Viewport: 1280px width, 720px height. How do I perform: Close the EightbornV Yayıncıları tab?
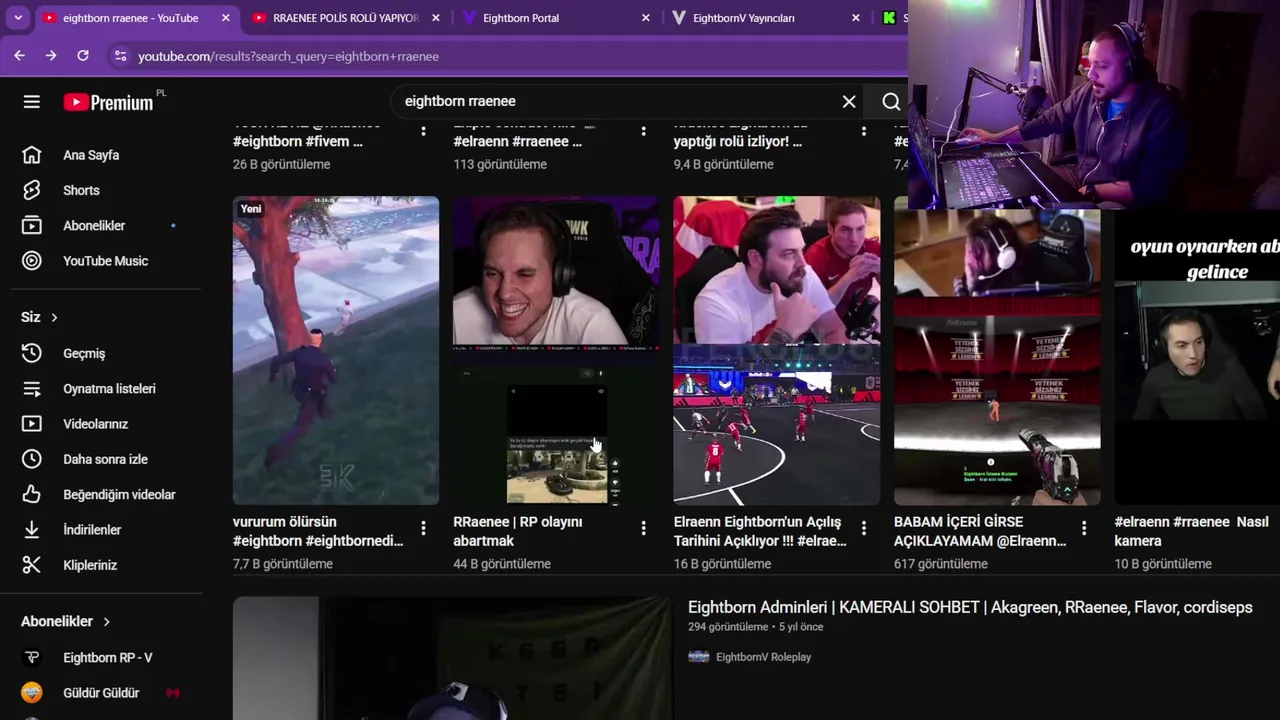(856, 18)
